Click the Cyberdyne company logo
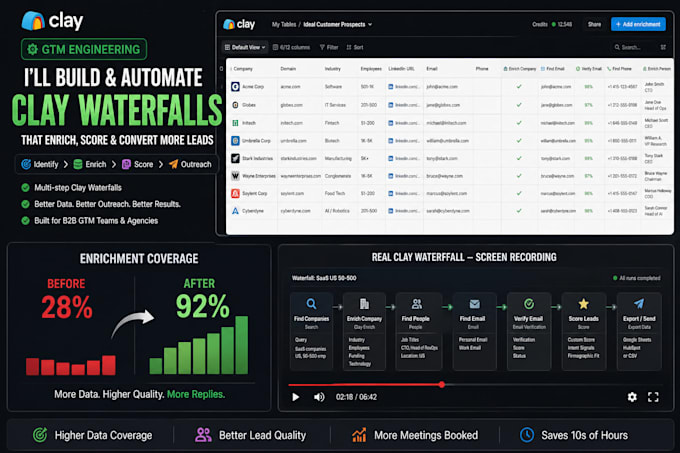The image size is (680, 453). [235, 211]
